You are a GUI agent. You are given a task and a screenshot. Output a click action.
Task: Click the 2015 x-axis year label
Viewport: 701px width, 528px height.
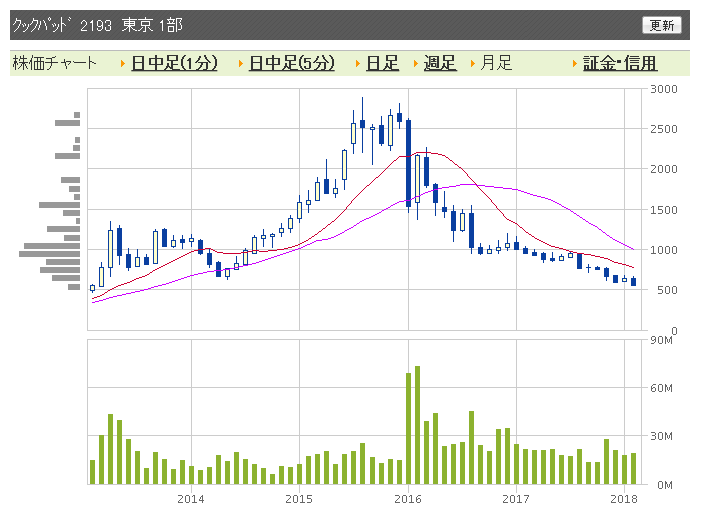pyautogui.click(x=299, y=499)
